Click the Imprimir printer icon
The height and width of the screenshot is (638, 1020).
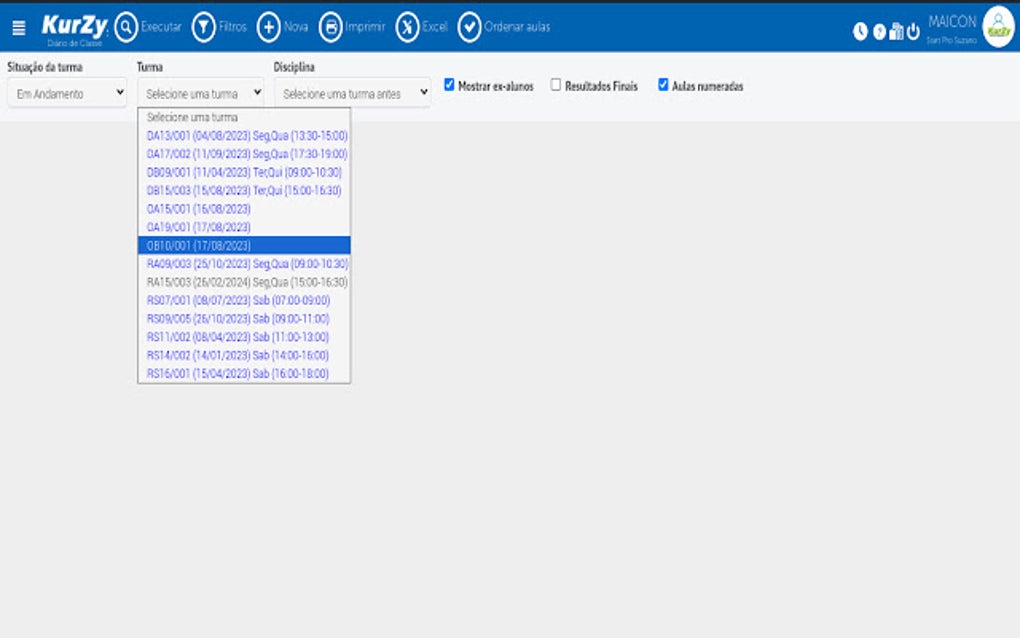[x=331, y=27]
